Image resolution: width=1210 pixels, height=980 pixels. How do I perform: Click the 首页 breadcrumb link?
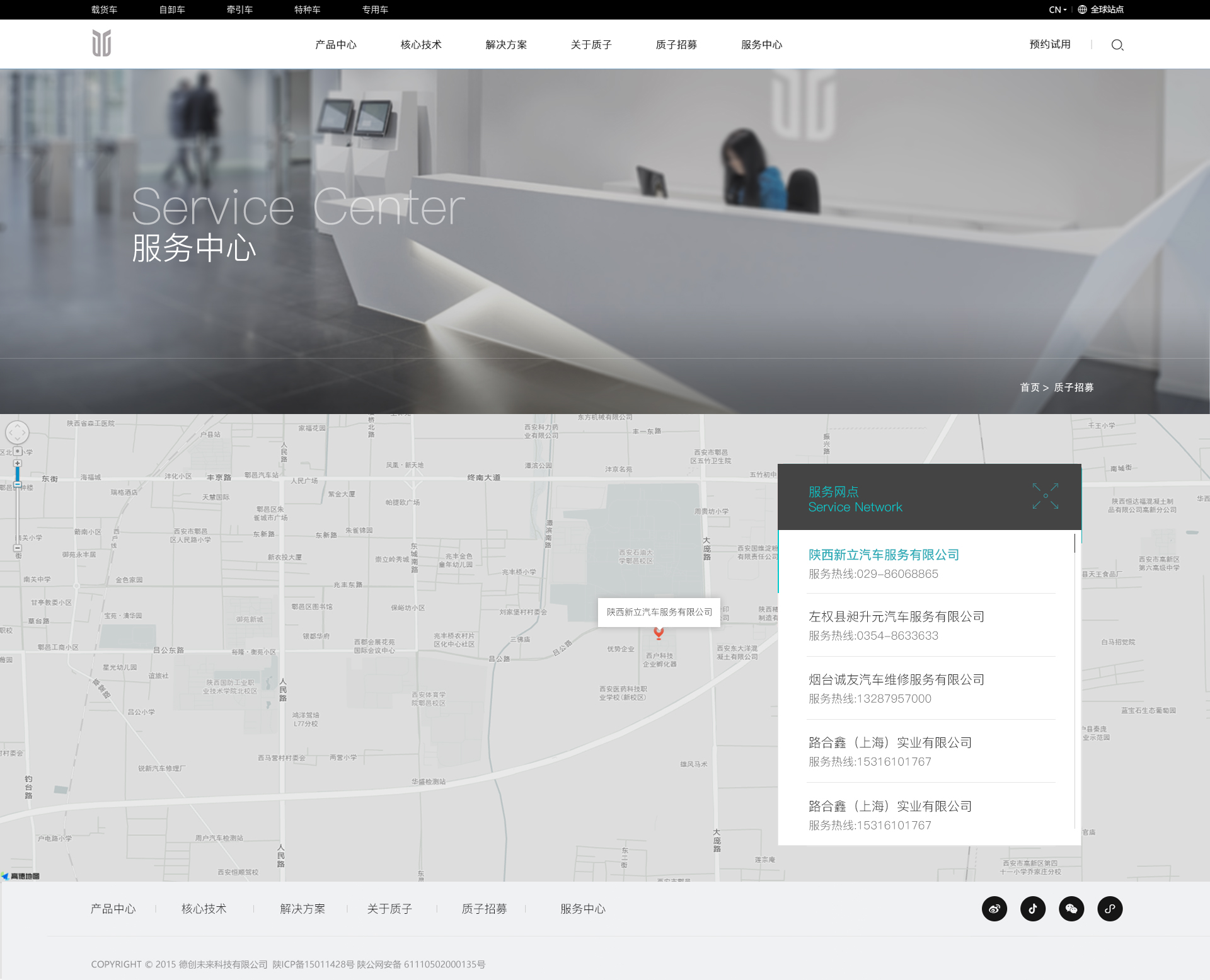[1030, 388]
